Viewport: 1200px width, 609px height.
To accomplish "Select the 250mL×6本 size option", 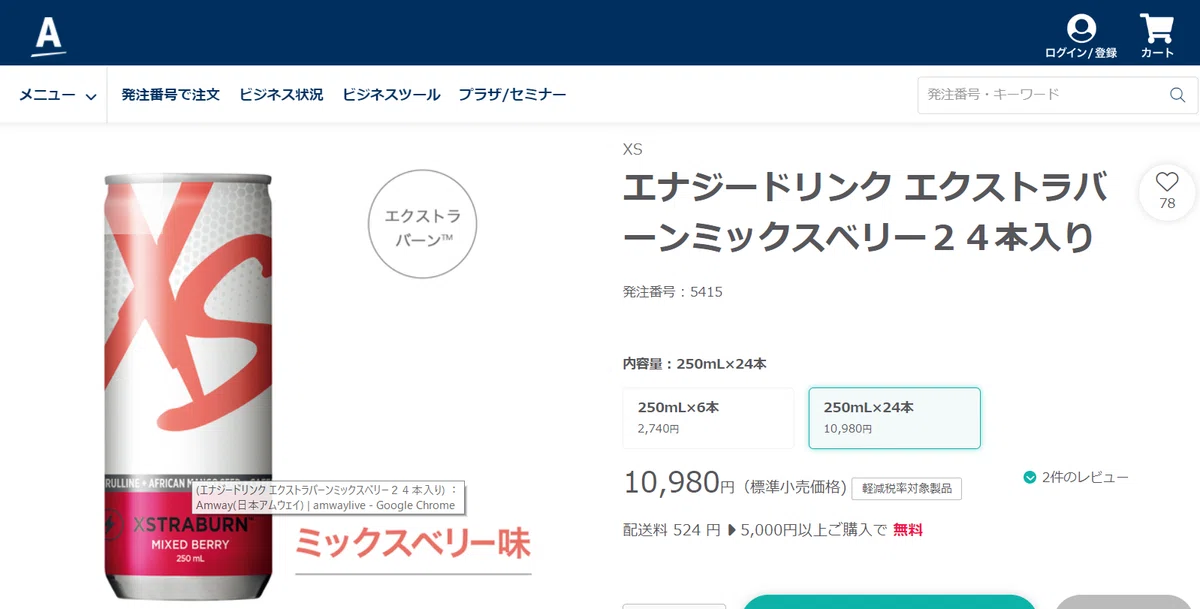I will tap(708, 418).
